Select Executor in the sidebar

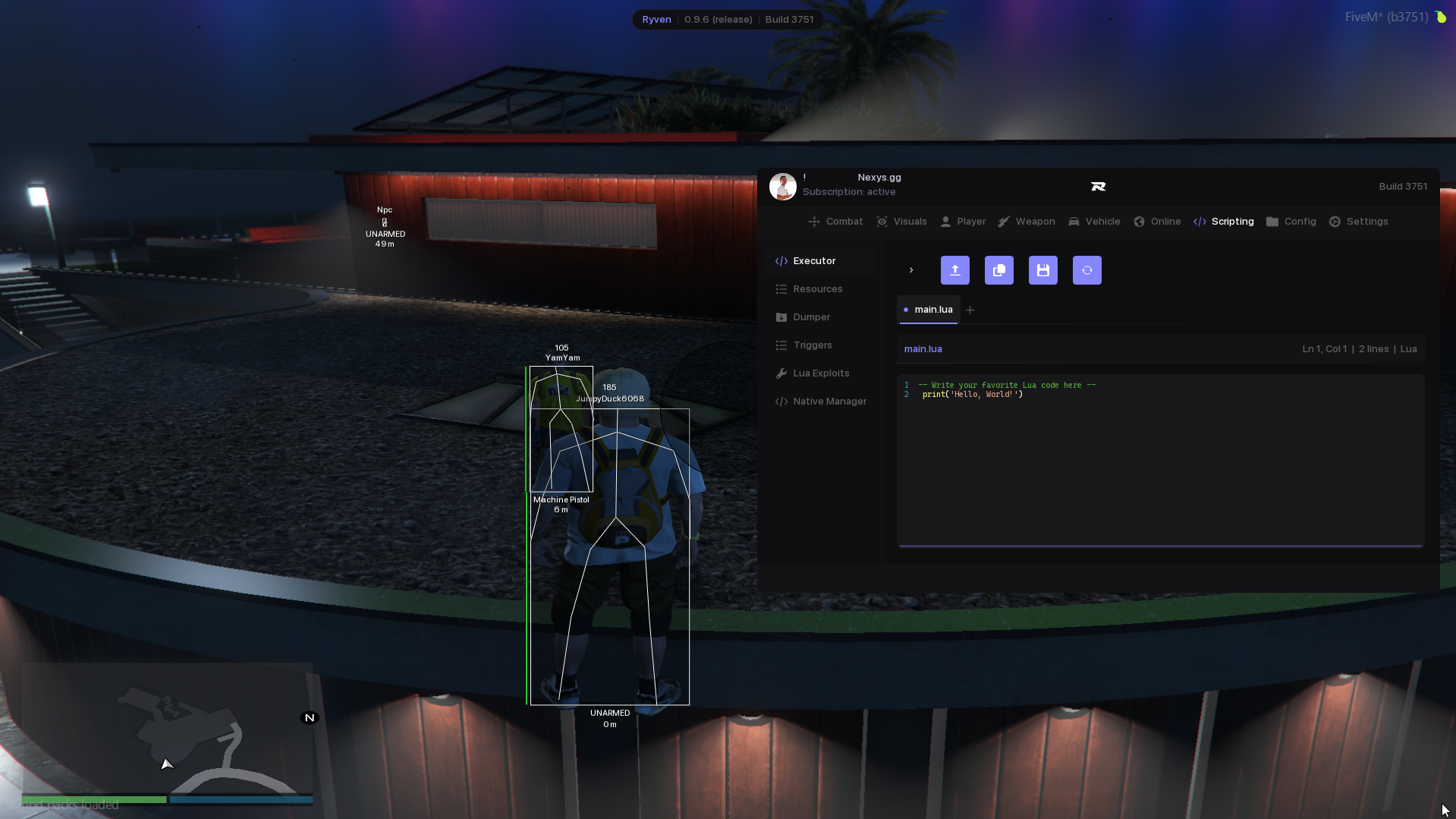(x=820, y=261)
